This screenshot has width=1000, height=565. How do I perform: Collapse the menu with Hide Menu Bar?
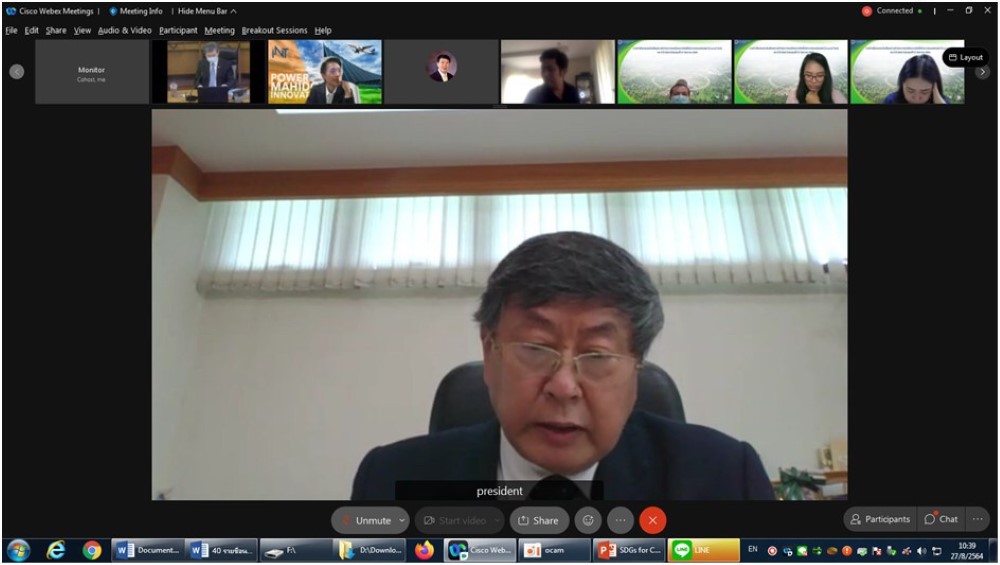click(x=207, y=11)
